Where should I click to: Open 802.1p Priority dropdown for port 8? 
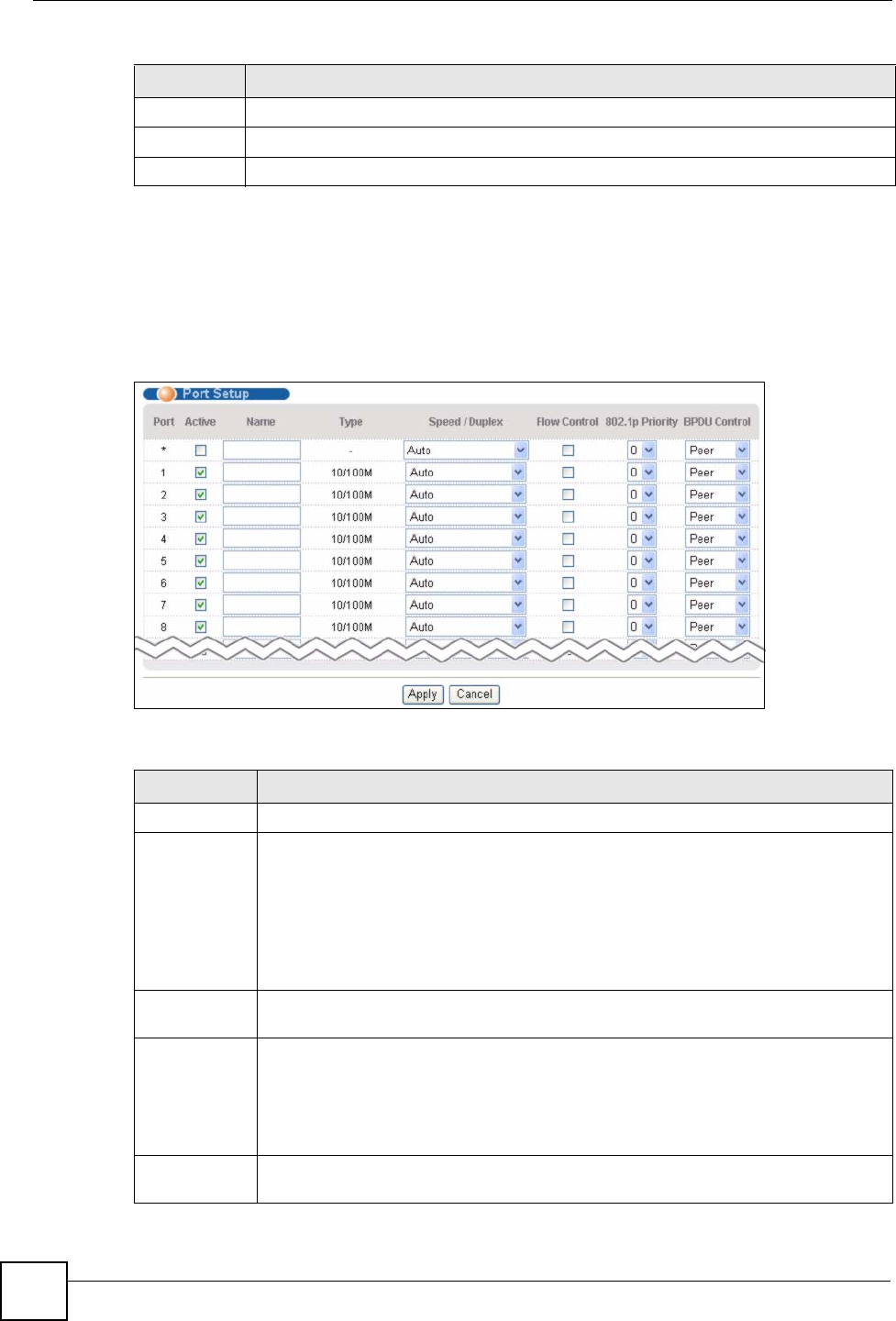pyautogui.click(x=642, y=627)
